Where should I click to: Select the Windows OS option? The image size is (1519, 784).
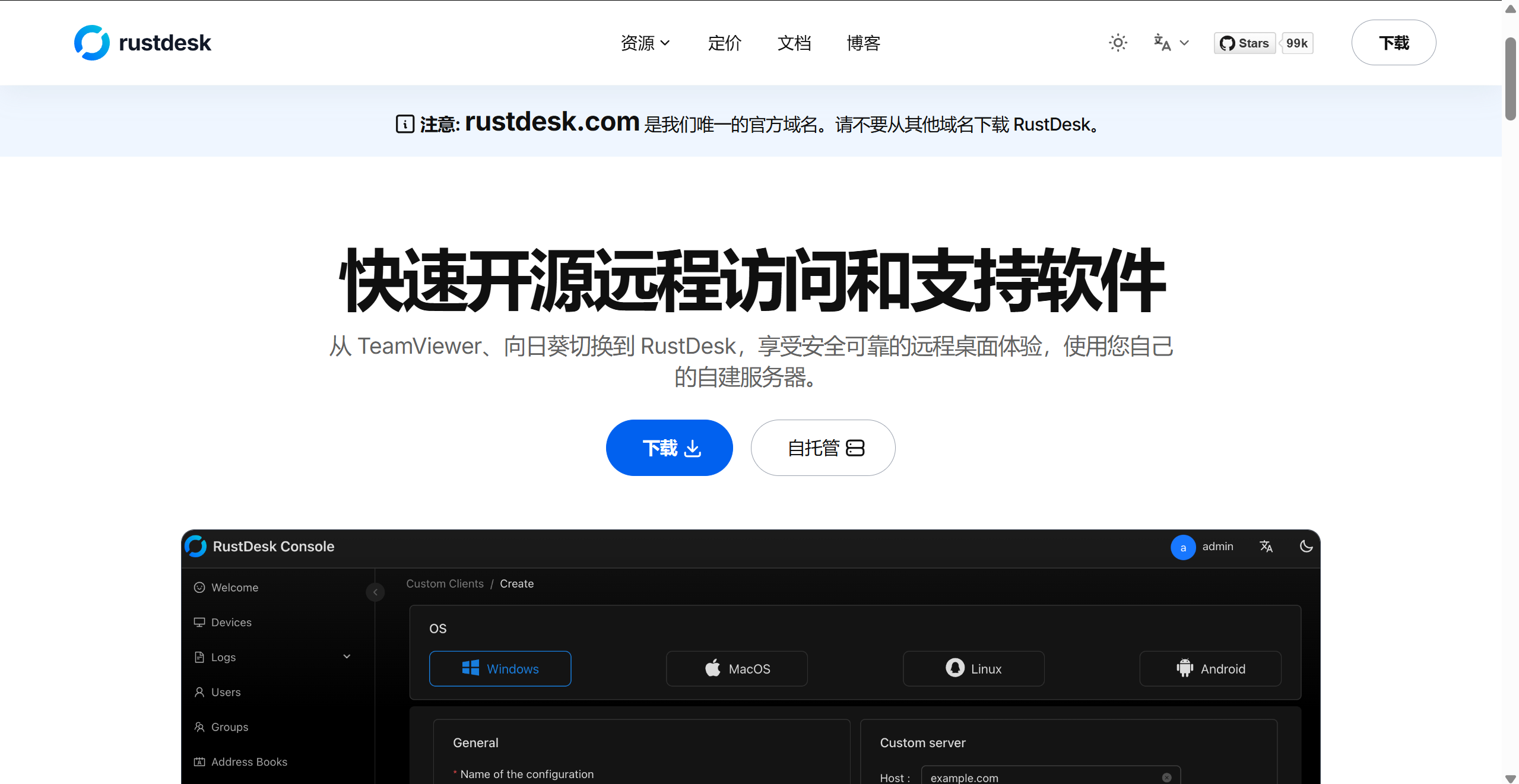click(x=500, y=669)
